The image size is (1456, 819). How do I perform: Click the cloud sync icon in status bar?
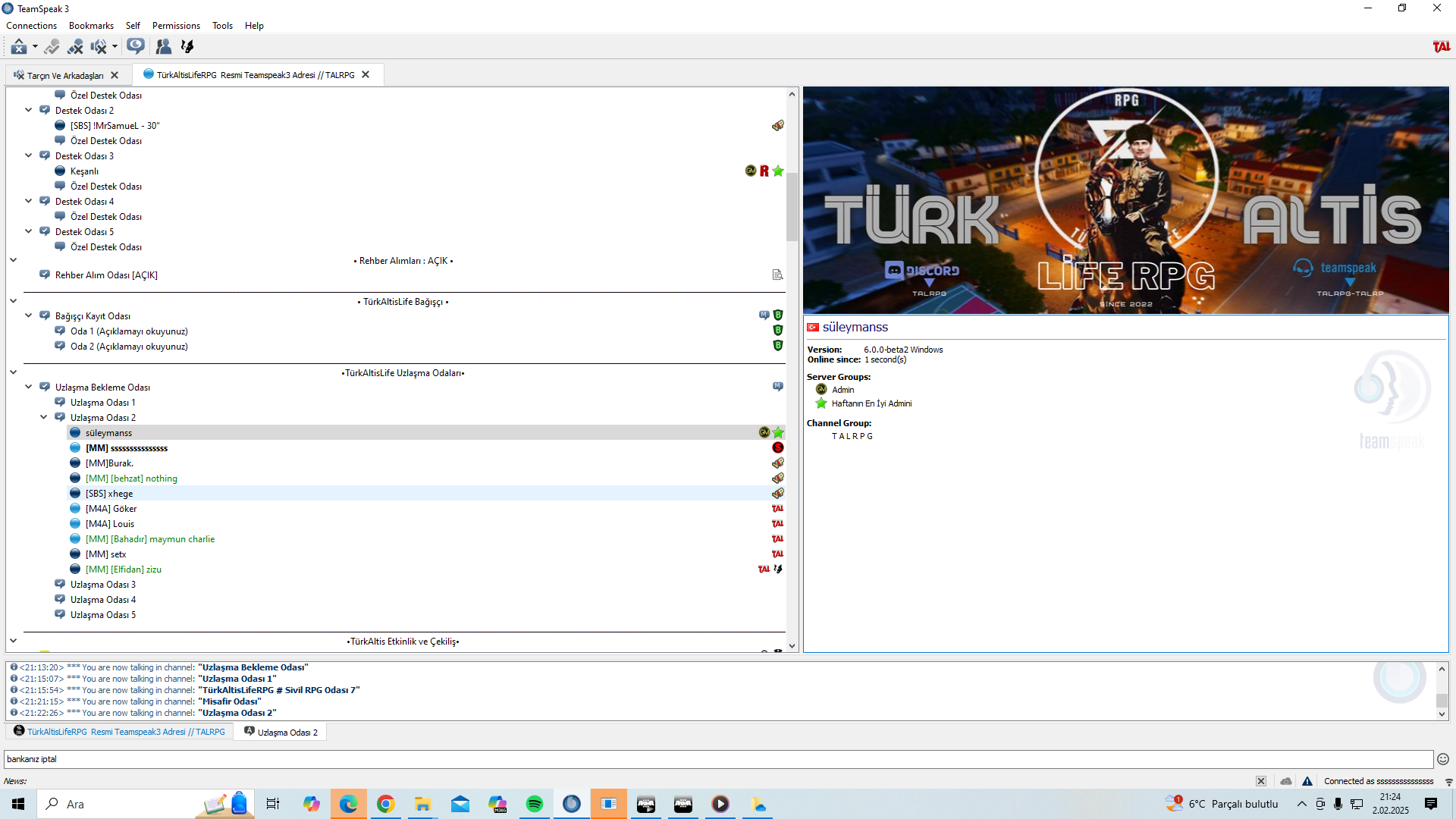click(1286, 781)
